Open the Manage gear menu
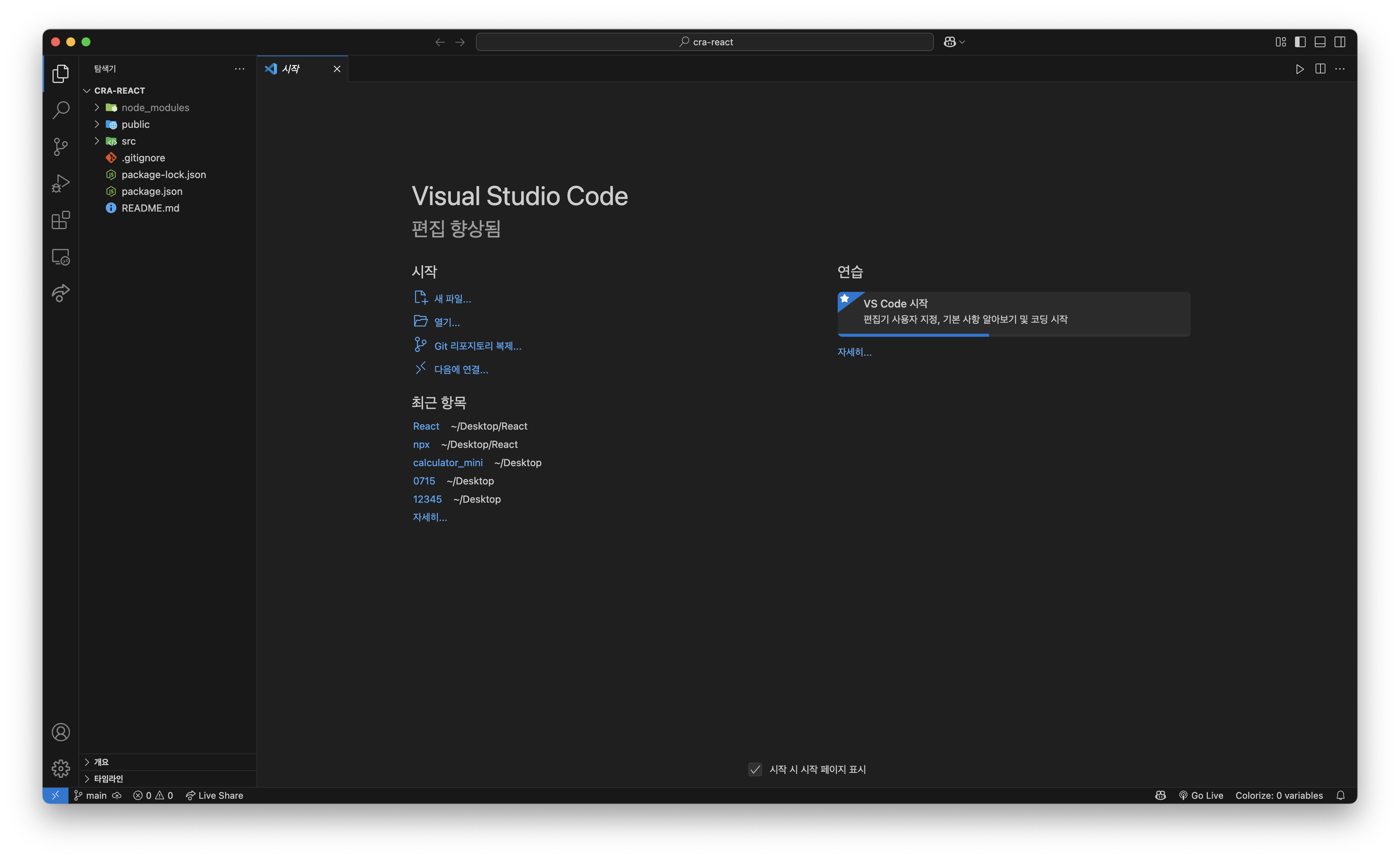Screen dimensions: 1400x860 pyautogui.click(x=61, y=768)
